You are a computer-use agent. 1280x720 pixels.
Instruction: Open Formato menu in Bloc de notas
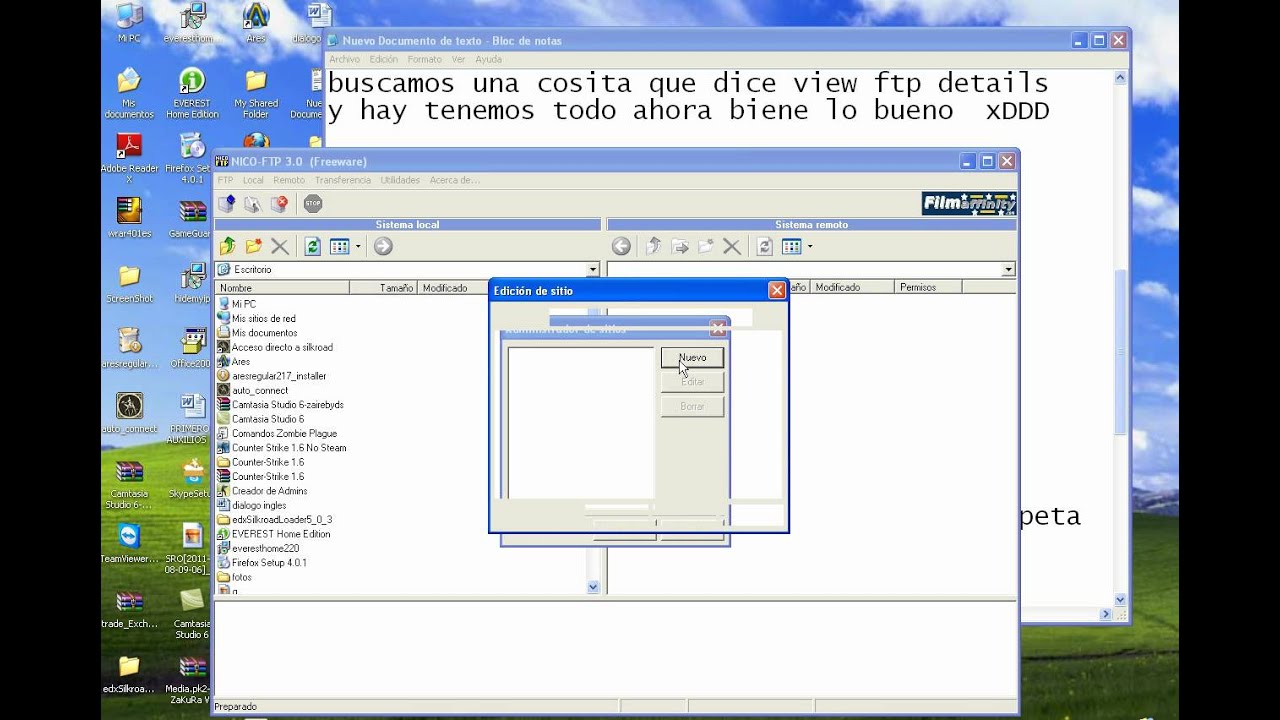click(424, 59)
